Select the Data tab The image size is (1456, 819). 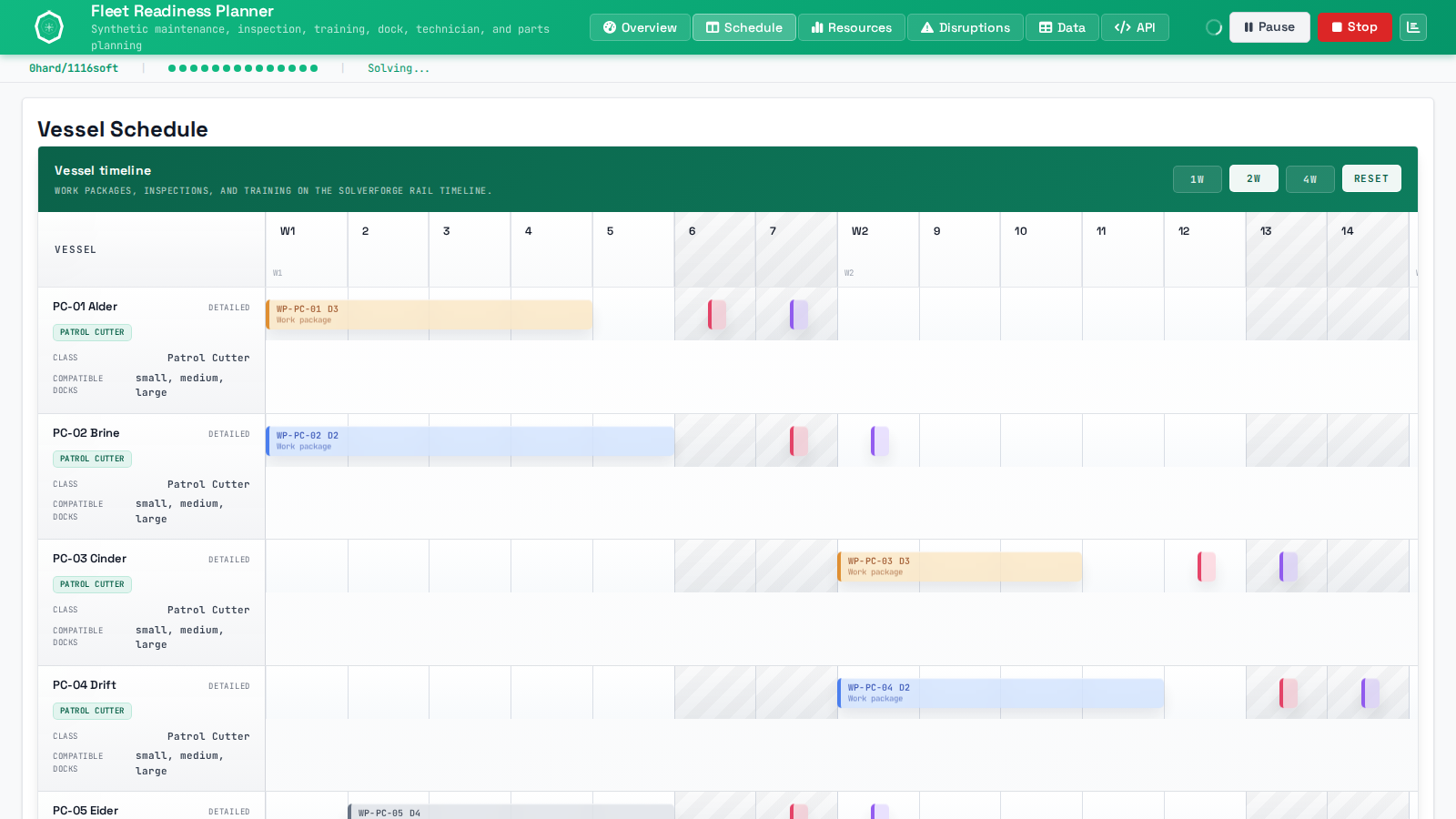pyautogui.click(x=1062, y=27)
